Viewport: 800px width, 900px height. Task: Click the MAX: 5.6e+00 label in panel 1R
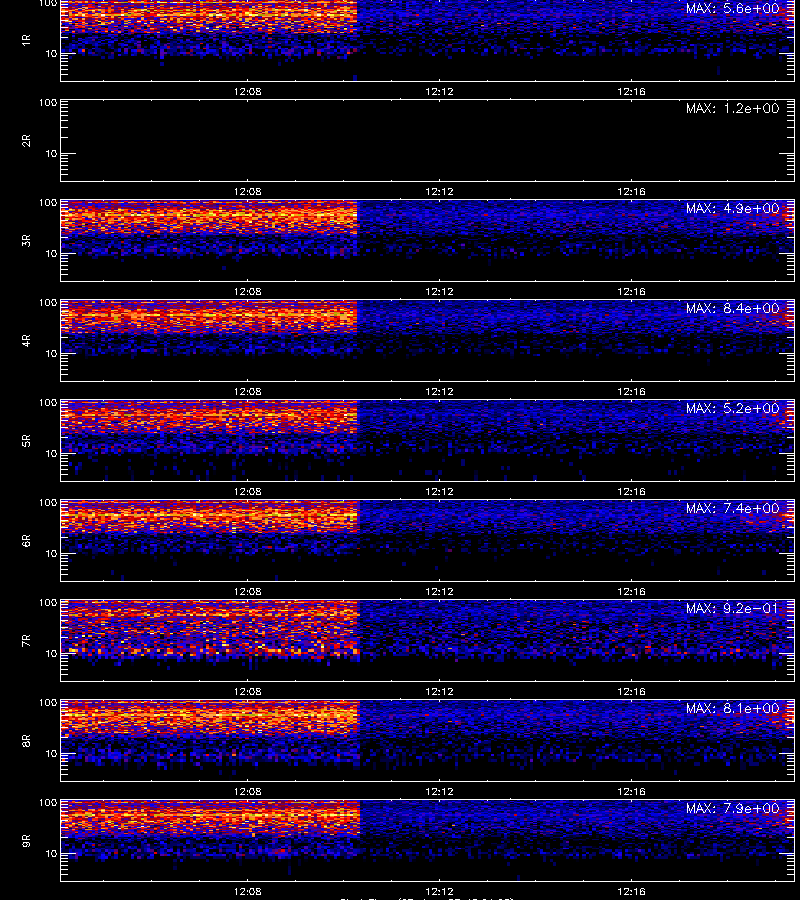point(732,9)
